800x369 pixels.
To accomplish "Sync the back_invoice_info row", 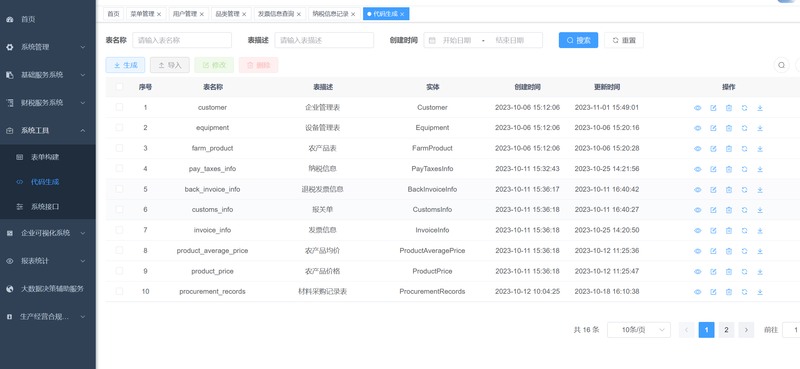I will point(744,189).
